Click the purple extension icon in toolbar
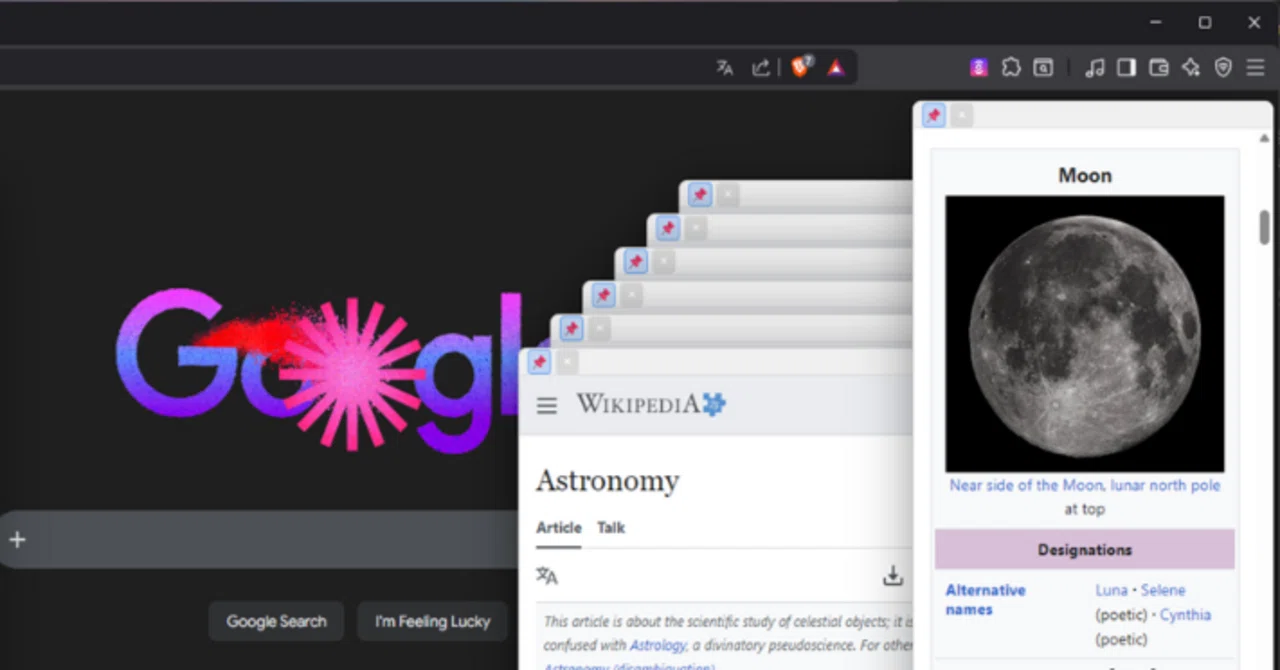The height and width of the screenshot is (670, 1280). pos(979,68)
